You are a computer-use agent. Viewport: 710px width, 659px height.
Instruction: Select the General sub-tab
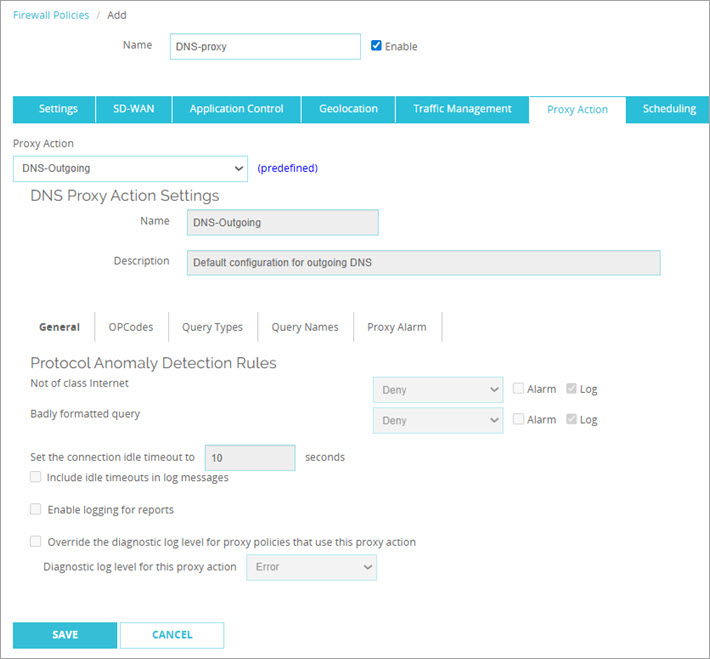click(59, 327)
